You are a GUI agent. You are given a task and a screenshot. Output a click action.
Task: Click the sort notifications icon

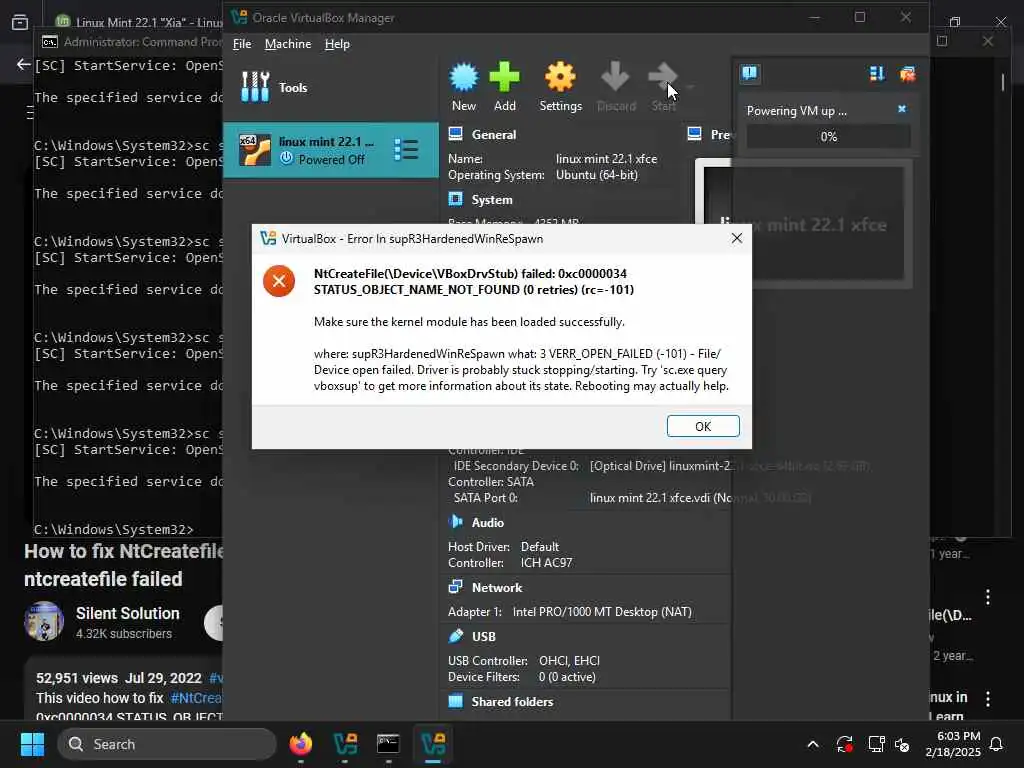877,74
